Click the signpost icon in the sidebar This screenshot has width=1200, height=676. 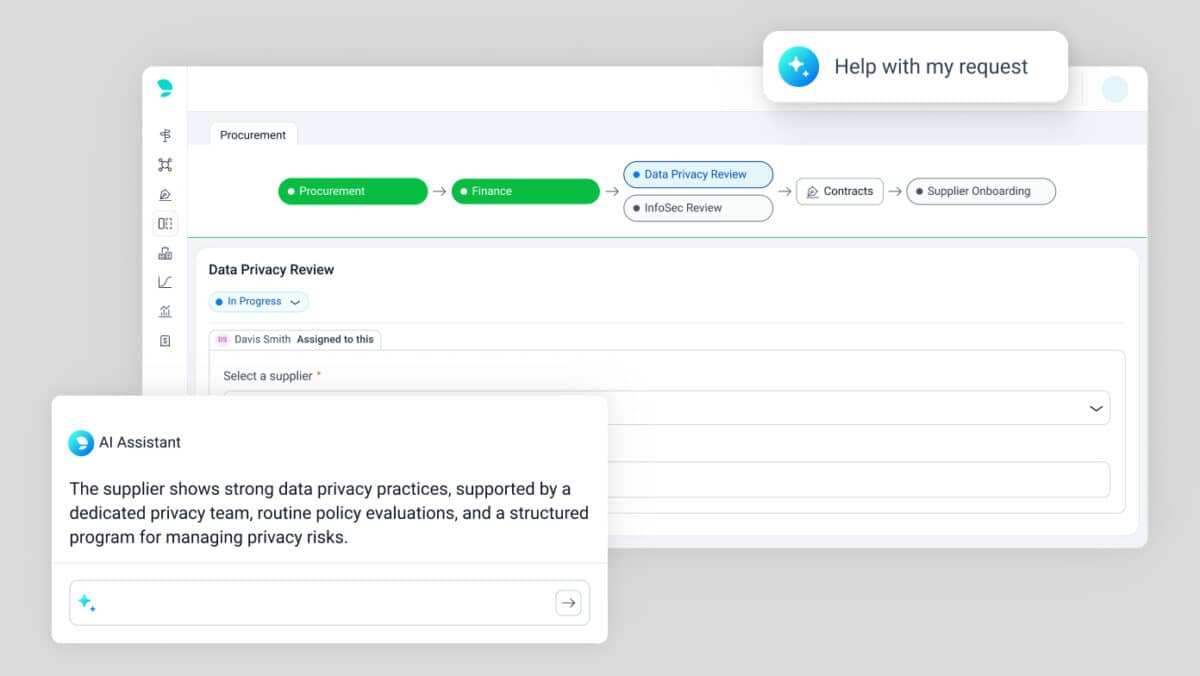pyautogui.click(x=165, y=135)
